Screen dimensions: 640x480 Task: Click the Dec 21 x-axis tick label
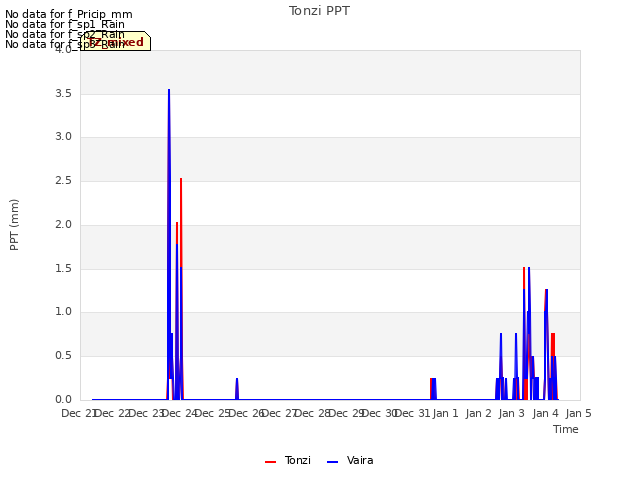pos(78,413)
